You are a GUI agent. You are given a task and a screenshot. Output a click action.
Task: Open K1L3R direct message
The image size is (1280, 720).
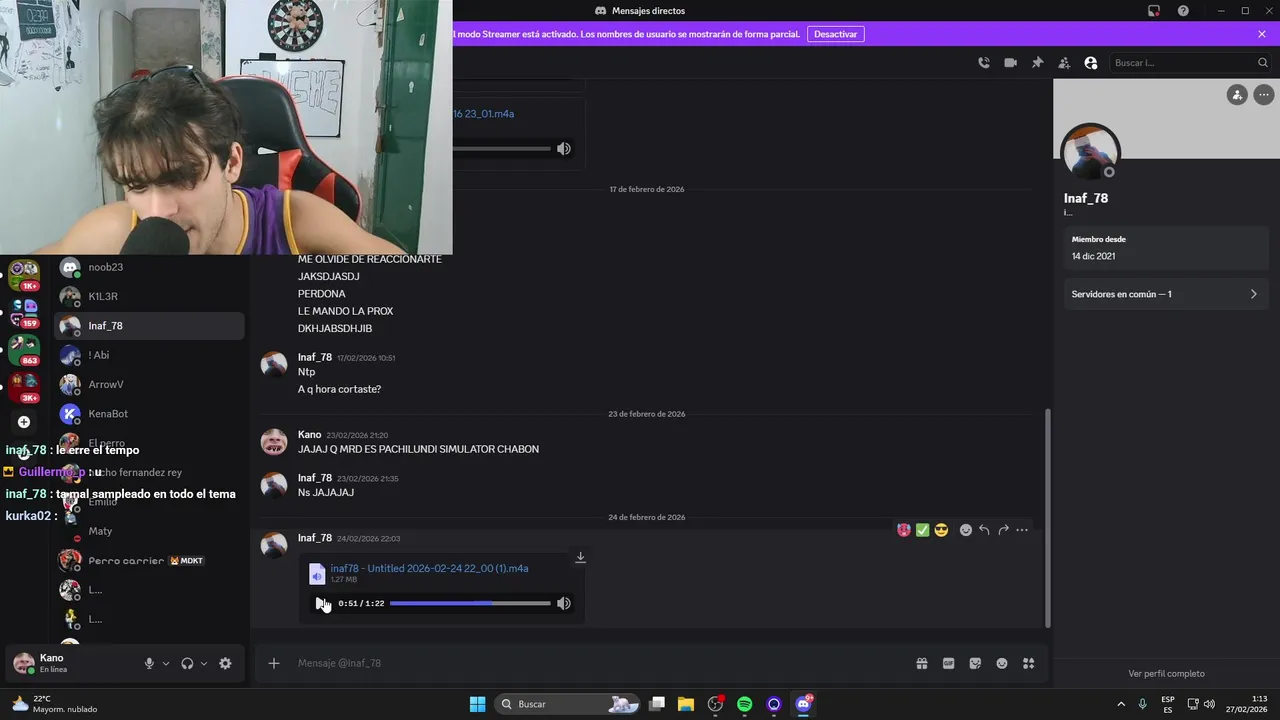click(x=150, y=296)
